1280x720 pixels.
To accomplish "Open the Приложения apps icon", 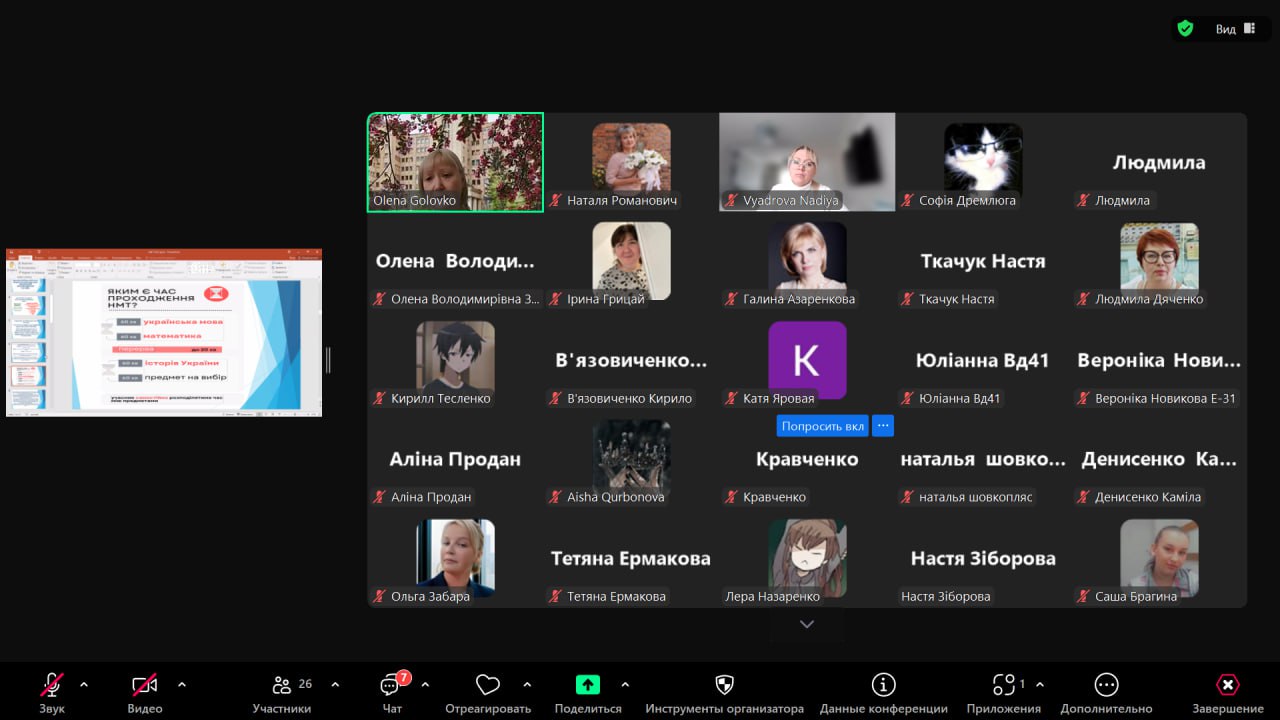I will [1003, 685].
